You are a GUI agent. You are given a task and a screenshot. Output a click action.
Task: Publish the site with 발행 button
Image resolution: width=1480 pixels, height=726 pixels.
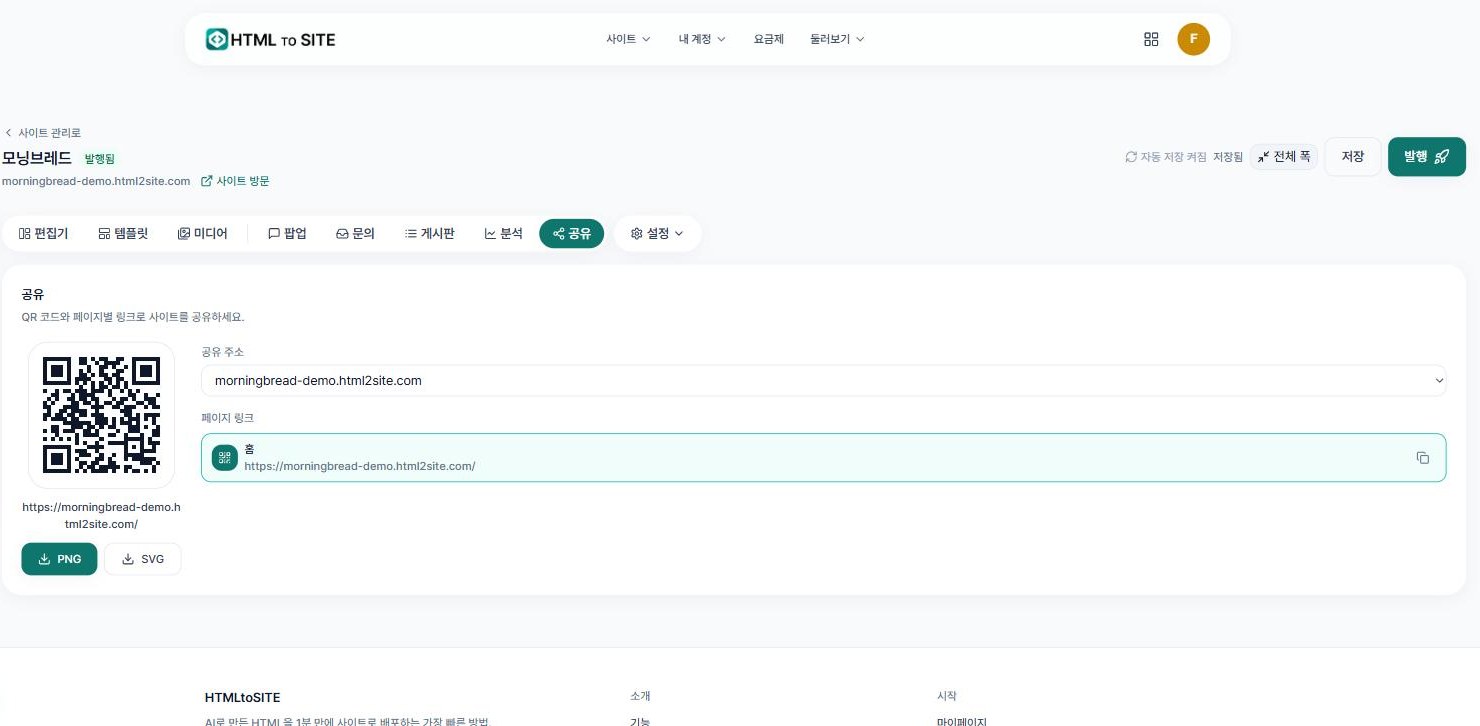point(1427,157)
